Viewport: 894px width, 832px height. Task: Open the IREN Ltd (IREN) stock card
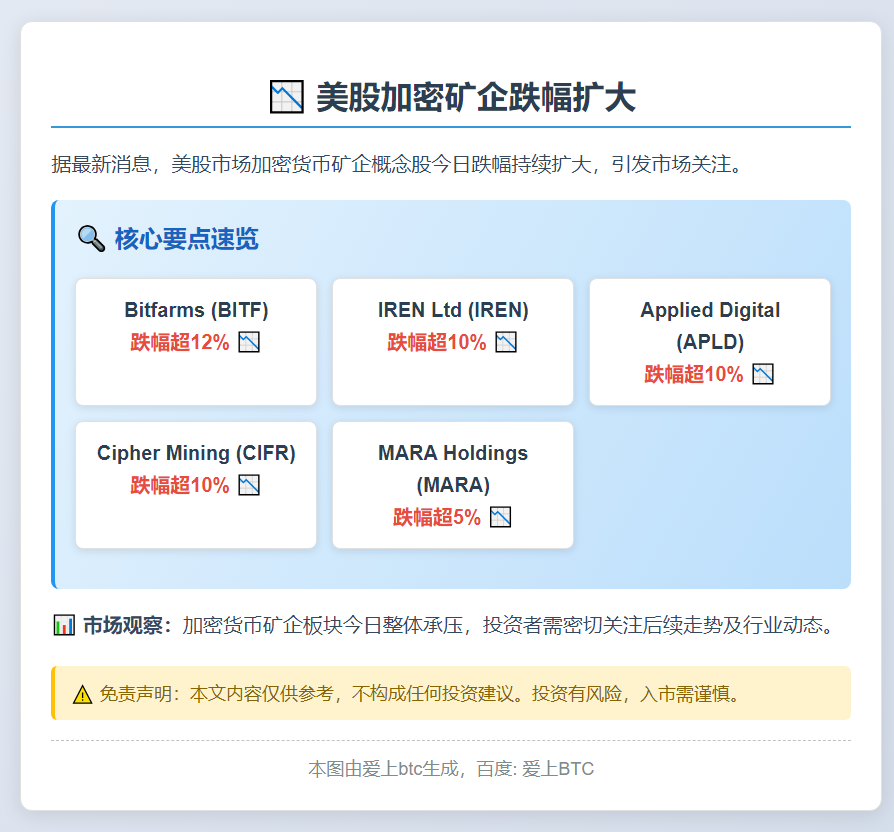[452, 341]
